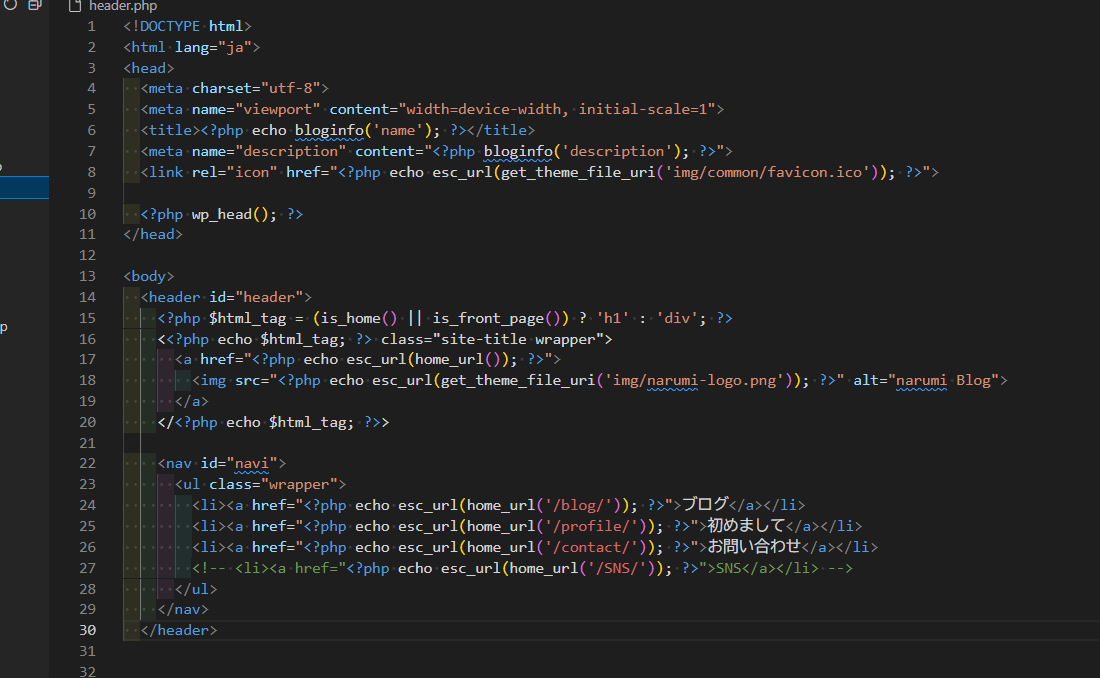Click the nav id="navi" opening tag
The image size is (1100, 678).
click(x=222, y=463)
